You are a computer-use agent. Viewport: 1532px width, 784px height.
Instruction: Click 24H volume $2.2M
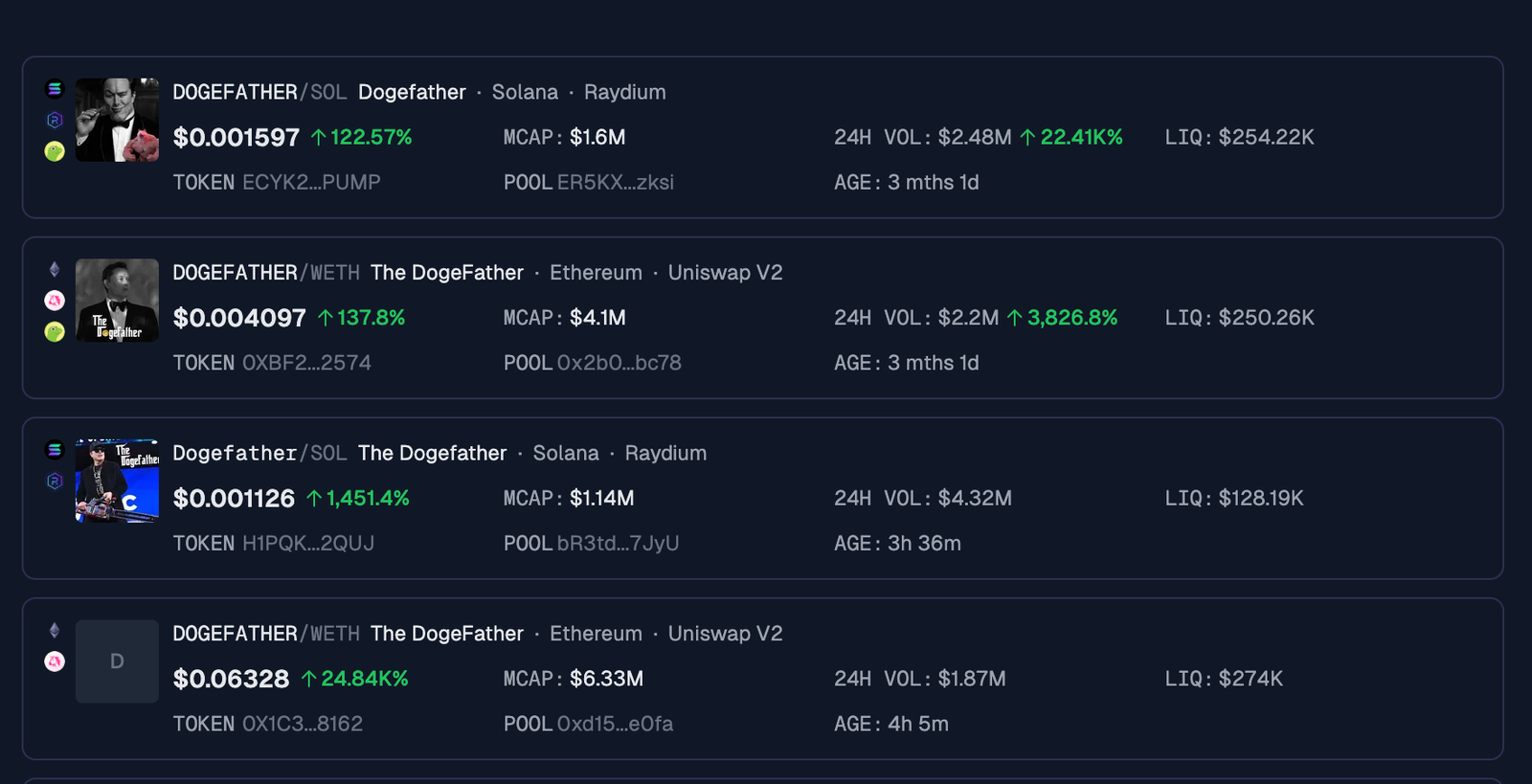pyautogui.click(x=968, y=318)
